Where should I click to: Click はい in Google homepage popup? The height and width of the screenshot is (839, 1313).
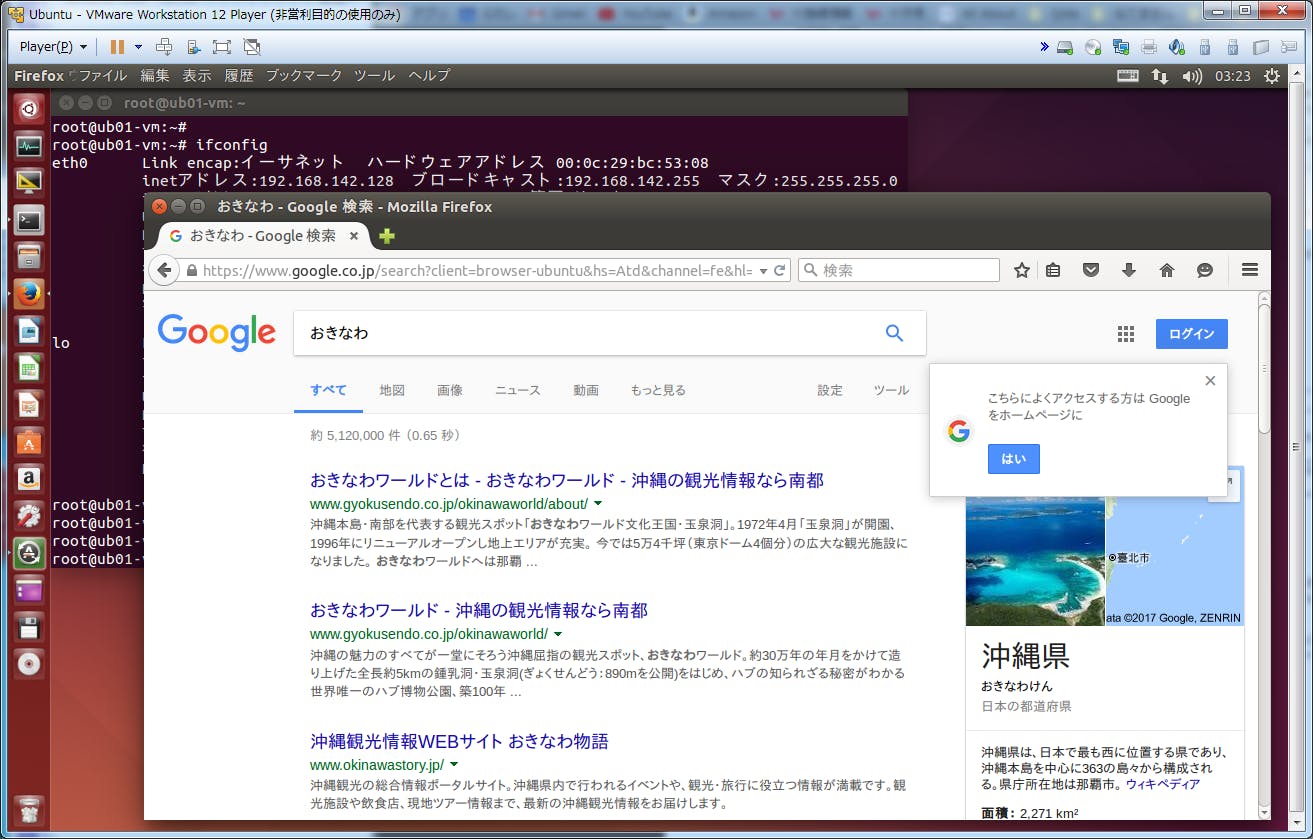pos(1014,459)
